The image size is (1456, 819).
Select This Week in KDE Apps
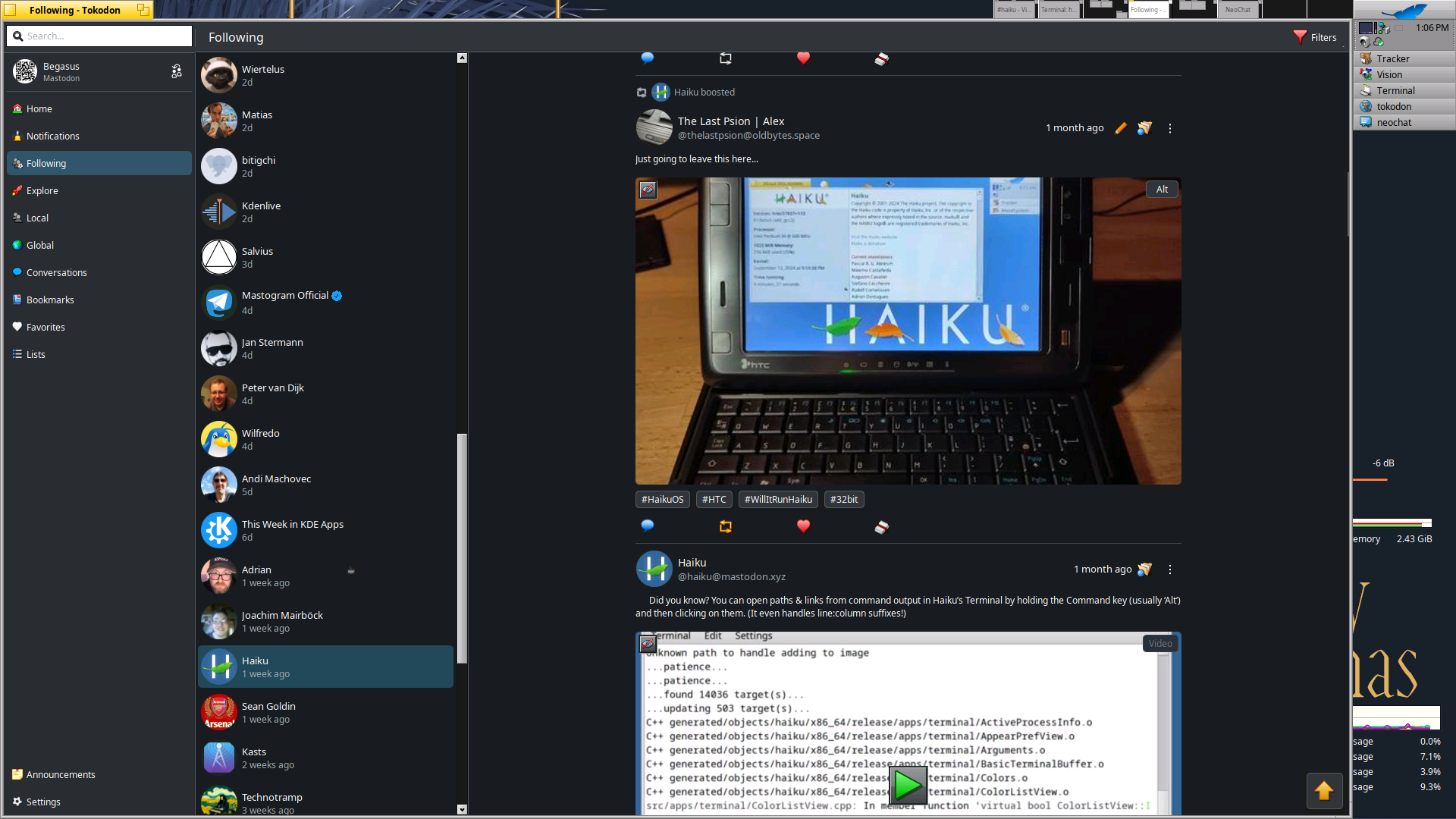pos(326,530)
